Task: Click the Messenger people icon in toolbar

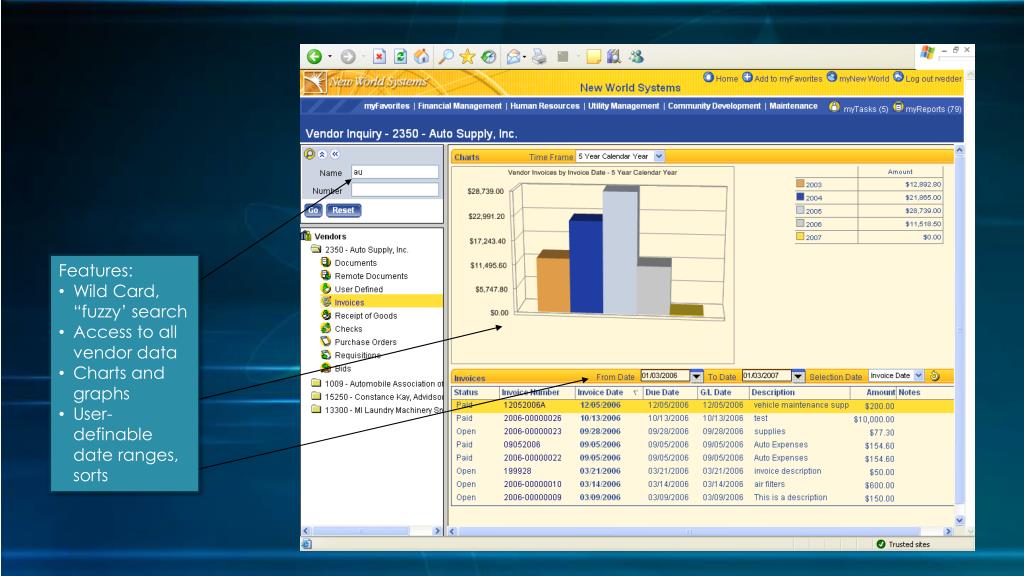Action: [x=636, y=57]
